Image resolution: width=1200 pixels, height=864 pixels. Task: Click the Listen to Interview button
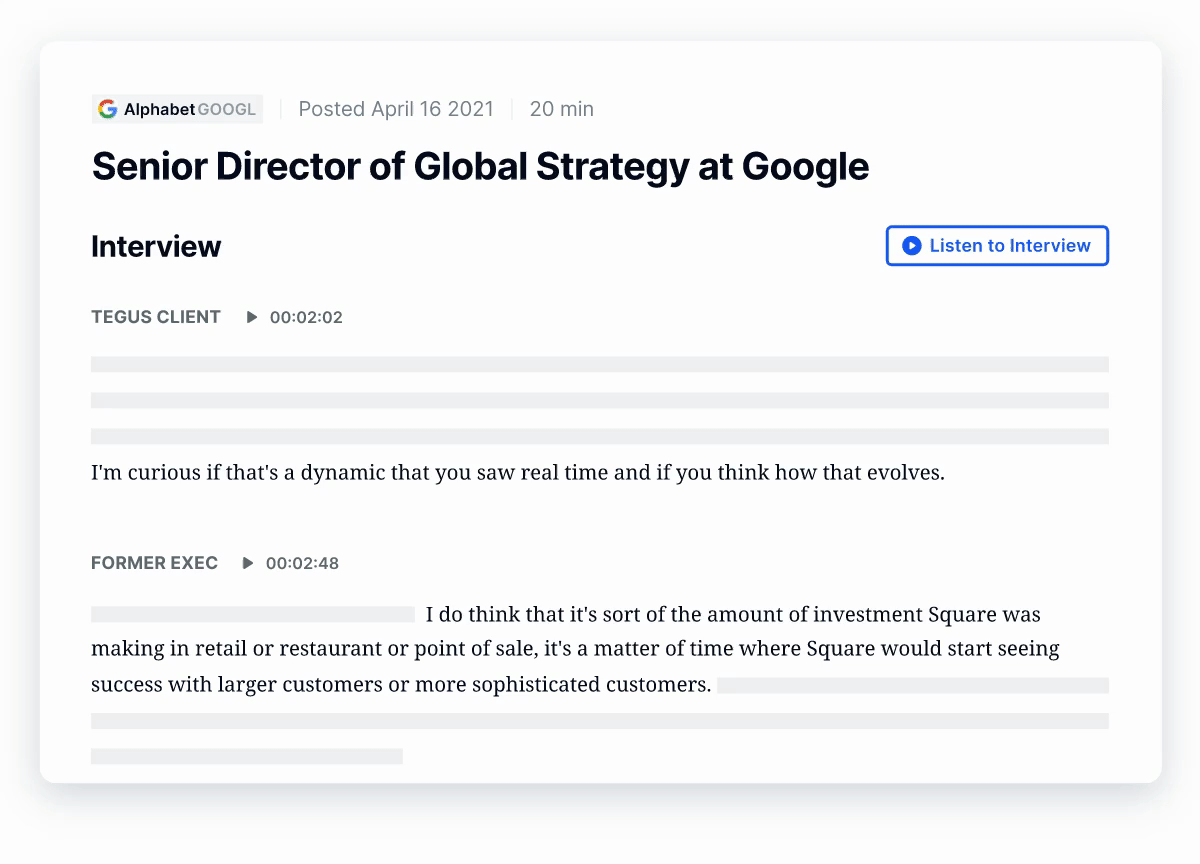(x=997, y=245)
